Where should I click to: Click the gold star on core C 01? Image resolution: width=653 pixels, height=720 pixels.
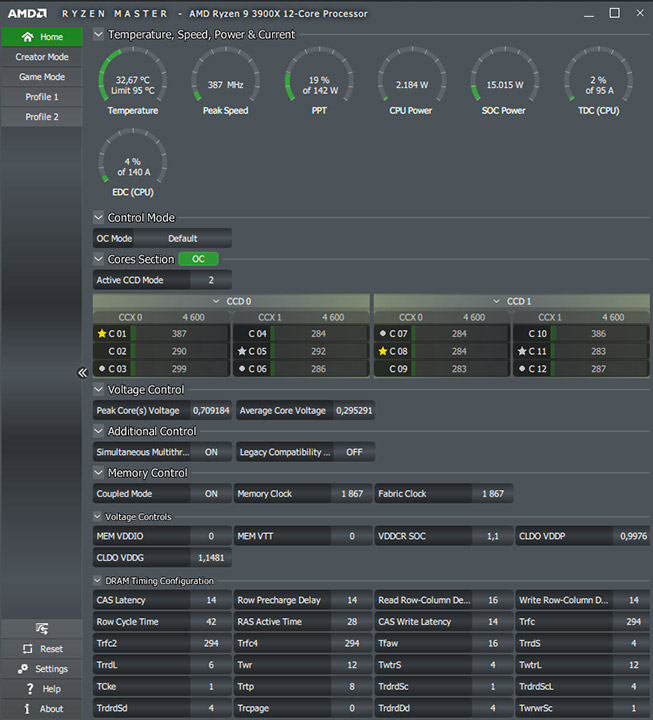[x=101, y=334]
